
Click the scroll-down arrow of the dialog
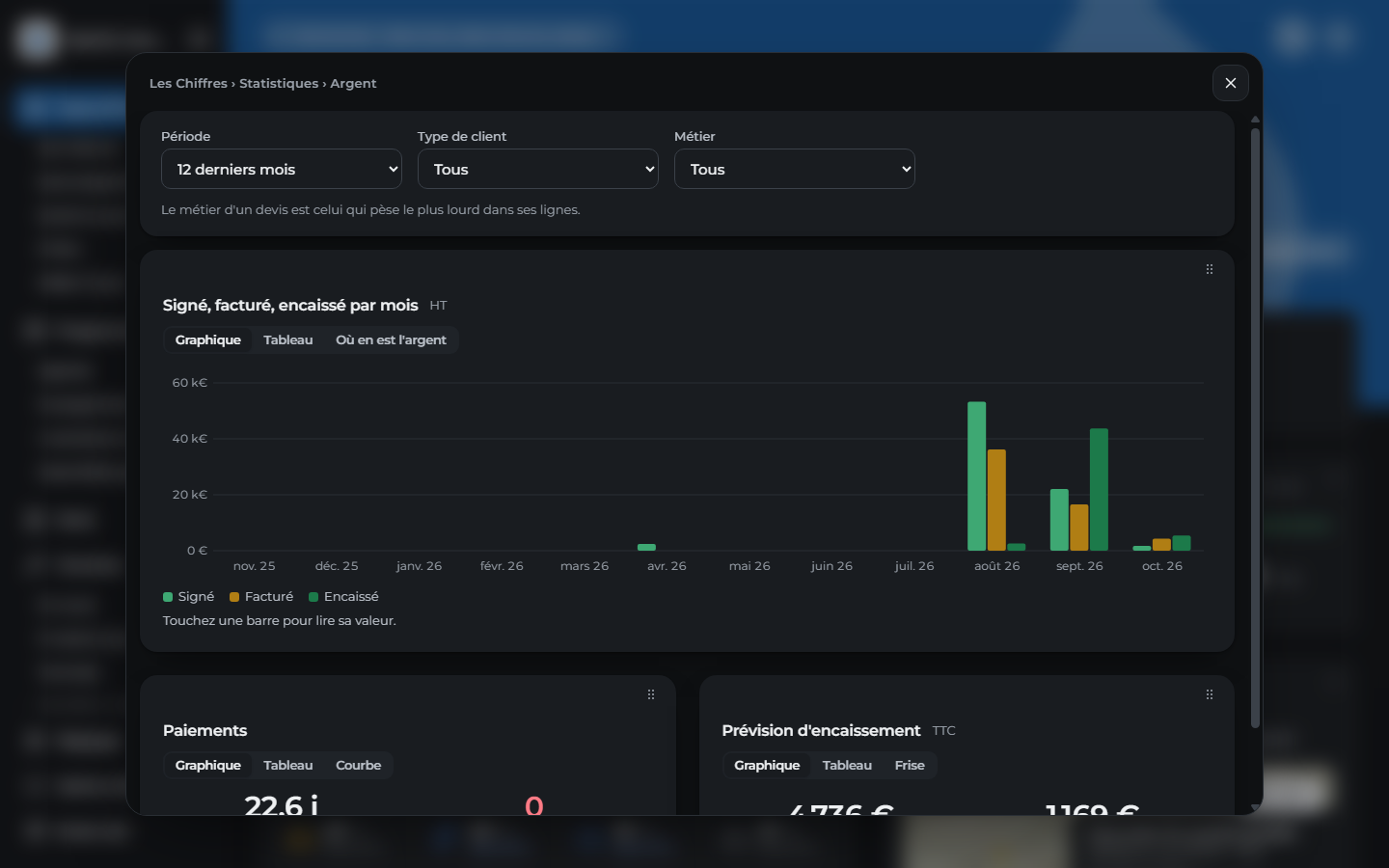(x=1255, y=807)
